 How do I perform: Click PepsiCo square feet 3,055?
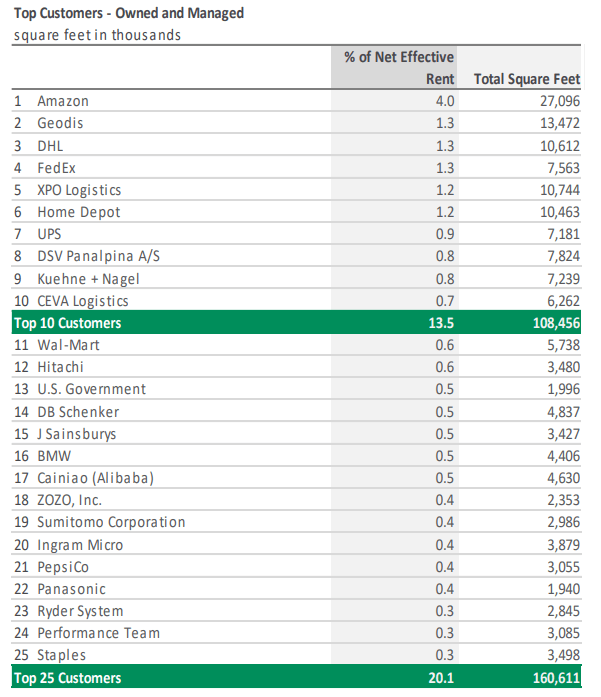(564, 567)
